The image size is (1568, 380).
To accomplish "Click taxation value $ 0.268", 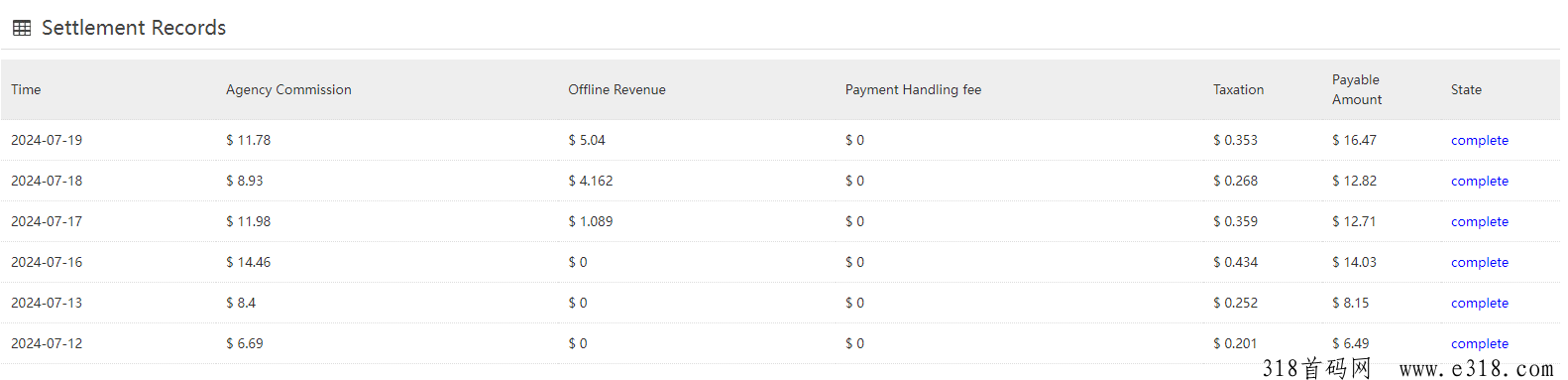I will tap(1235, 181).
